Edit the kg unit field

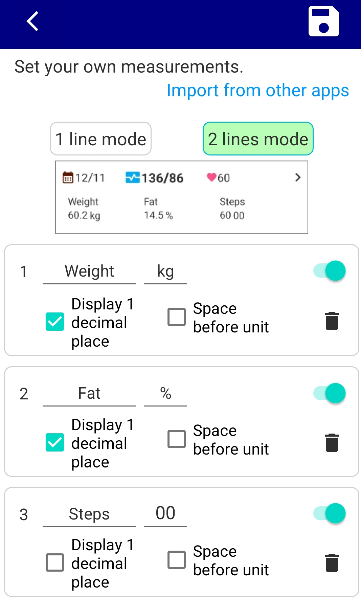click(x=165, y=272)
